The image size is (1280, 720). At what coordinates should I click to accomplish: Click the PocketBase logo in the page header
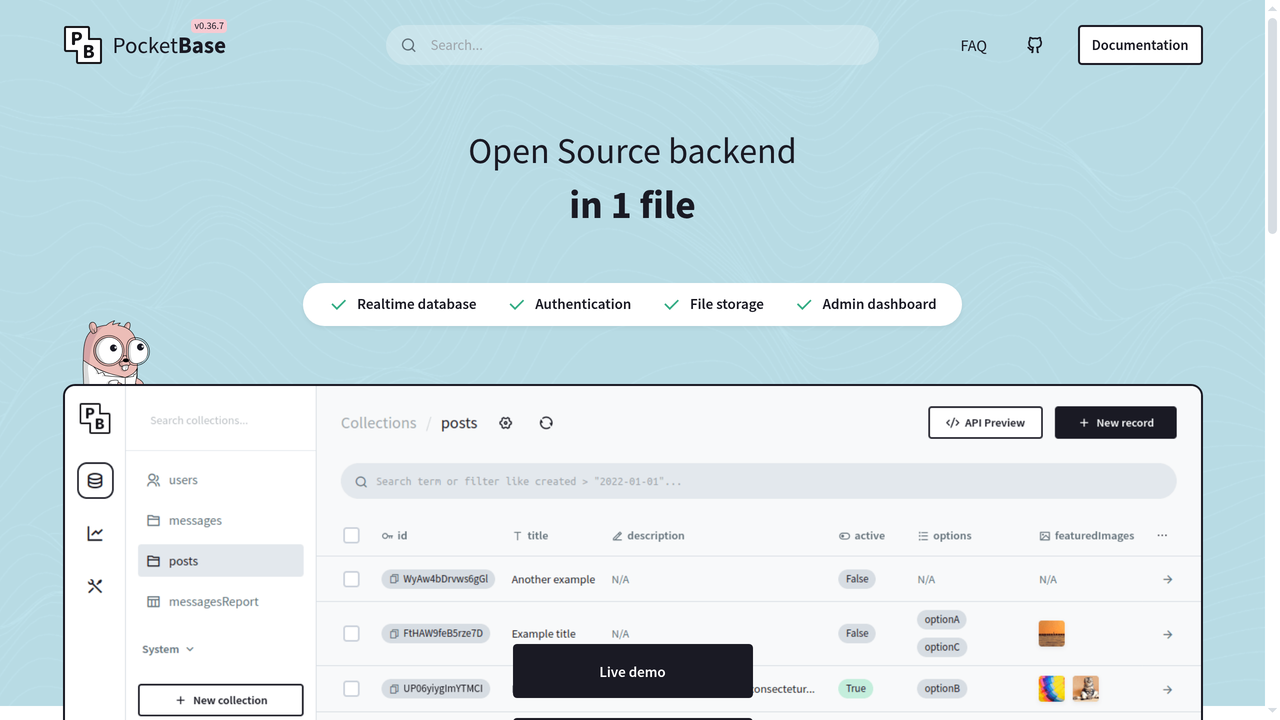click(144, 44)
